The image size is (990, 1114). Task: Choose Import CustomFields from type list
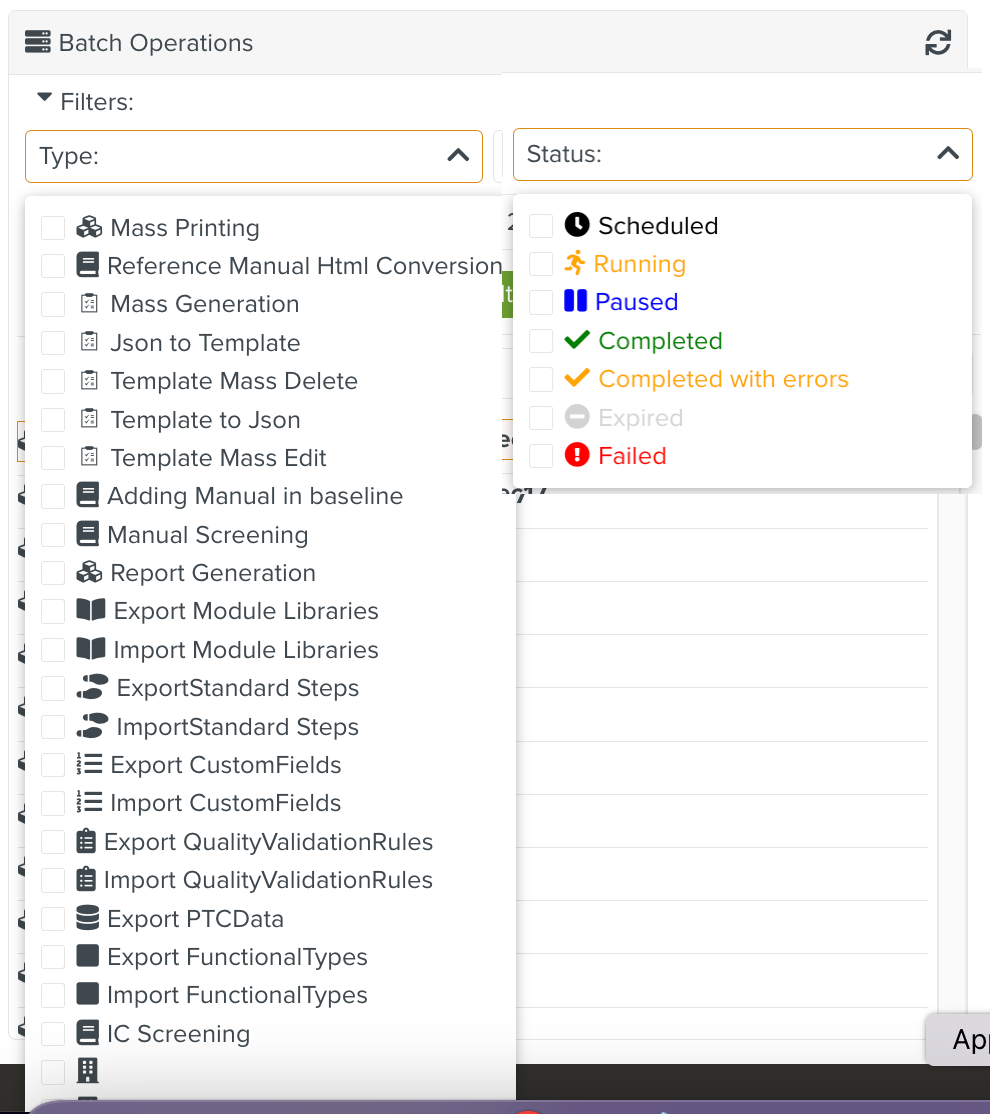225,803
